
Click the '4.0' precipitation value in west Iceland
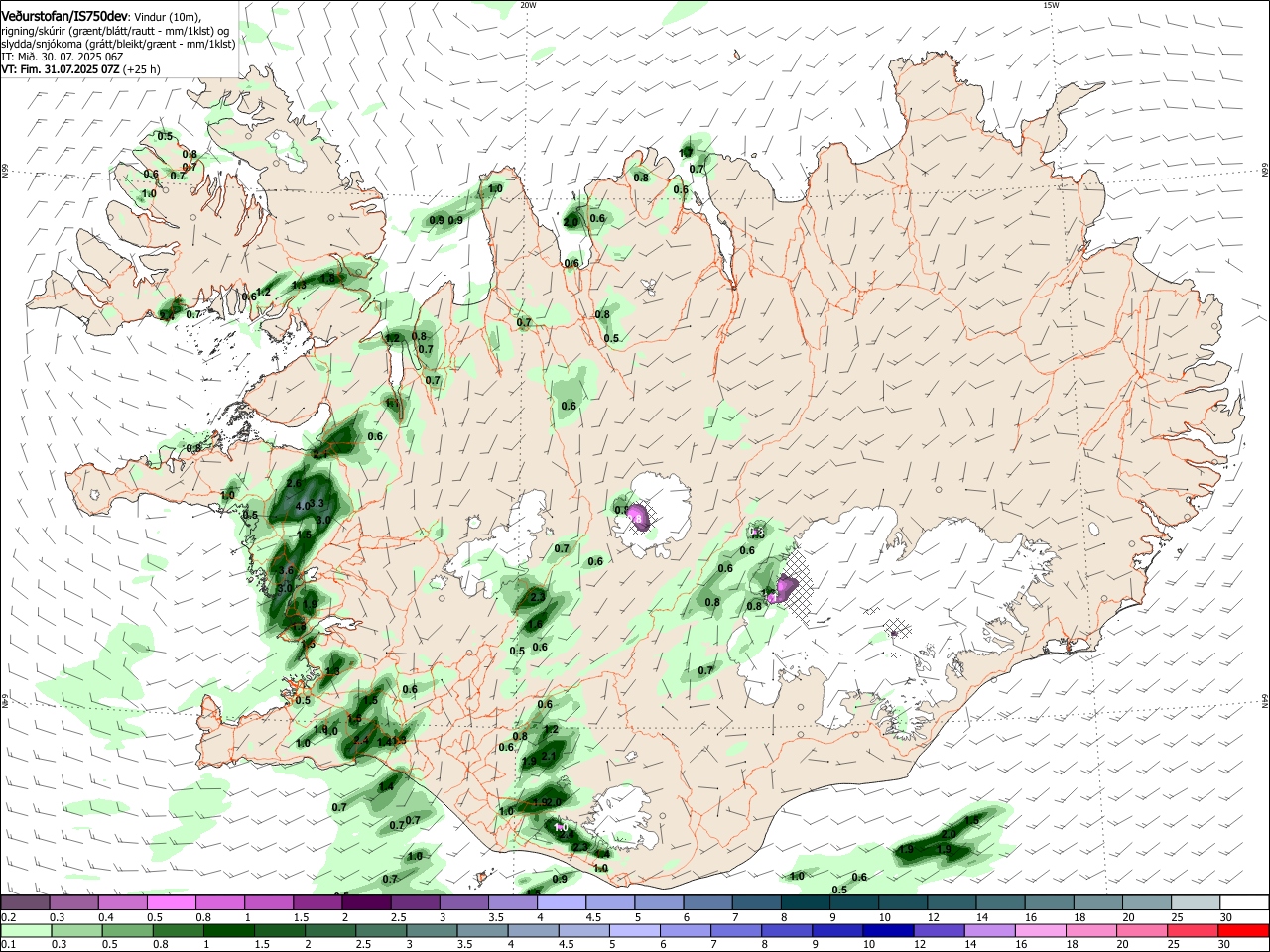[x=304, y=506]
